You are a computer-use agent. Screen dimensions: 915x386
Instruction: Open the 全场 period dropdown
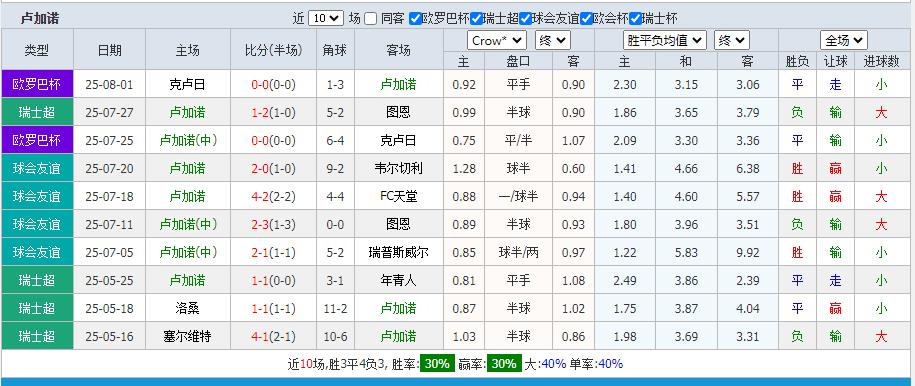pyautogui.click(x=844, y=40)
